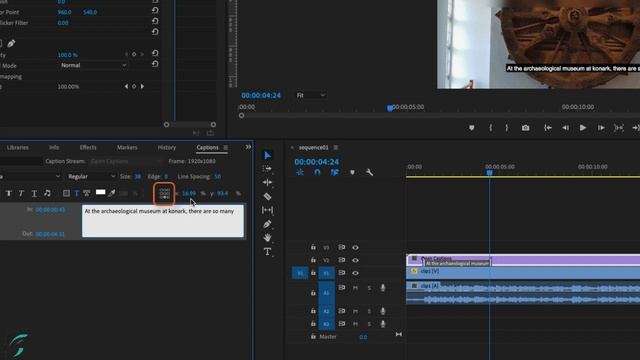Click the caption color white swatch
The image size is (640, 360).
click(x=100, y=192)
